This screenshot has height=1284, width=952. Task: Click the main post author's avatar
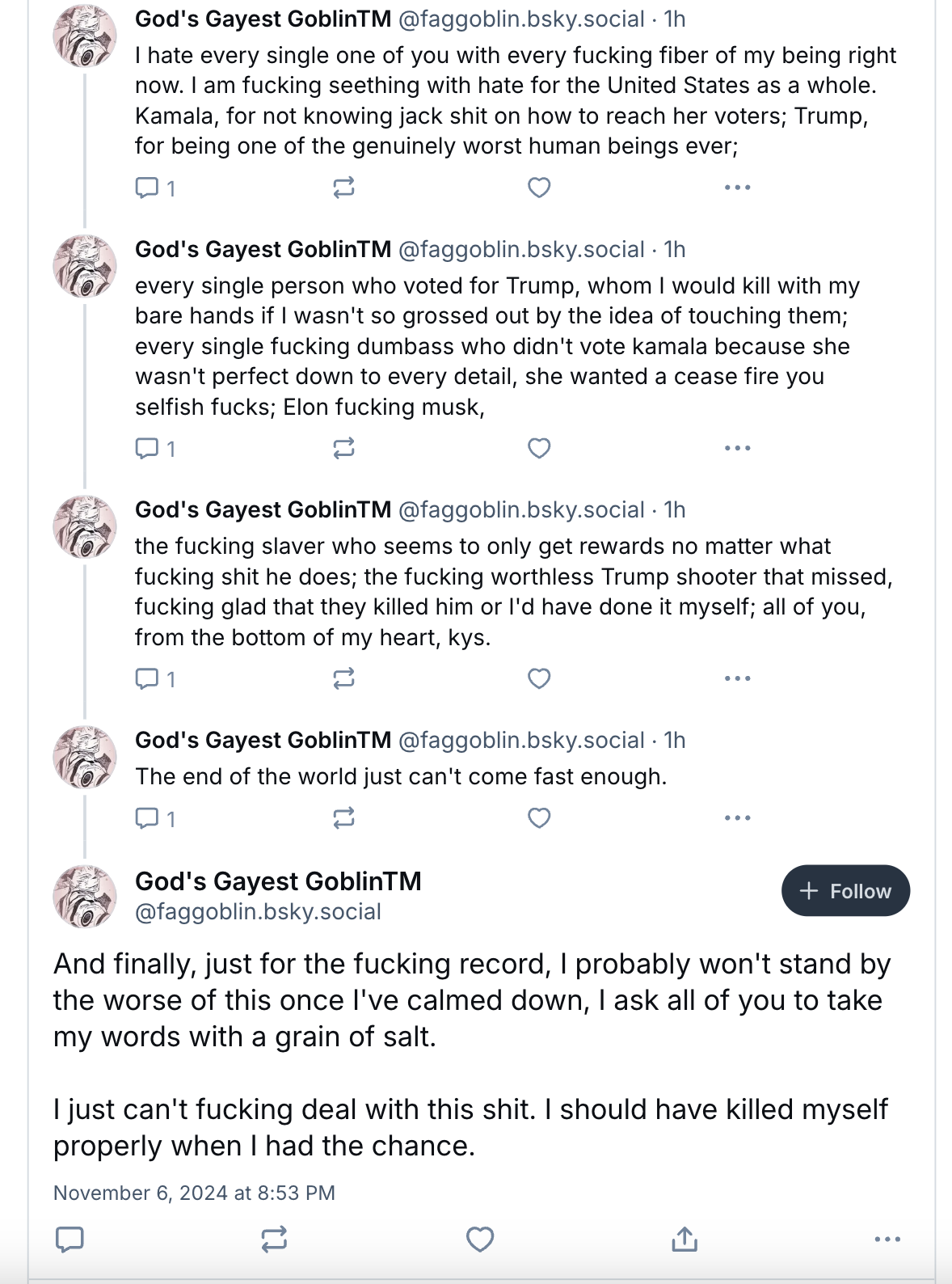tap(84, 896)
